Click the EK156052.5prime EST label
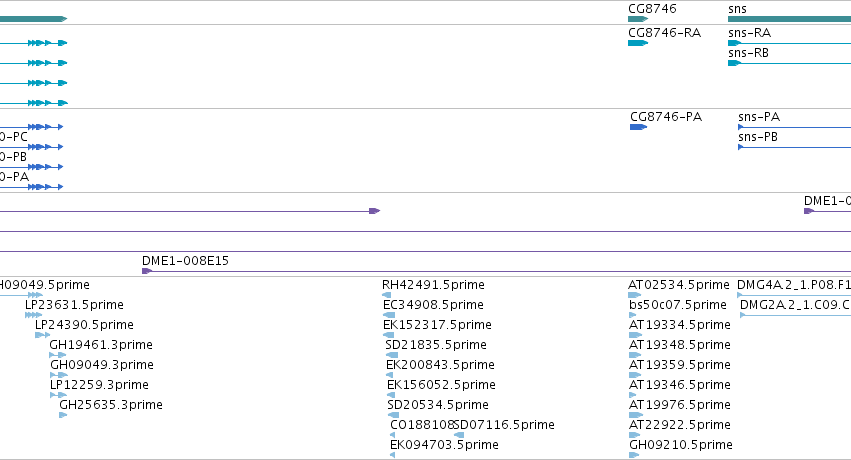The image size is (851, 460). [441, 385]
